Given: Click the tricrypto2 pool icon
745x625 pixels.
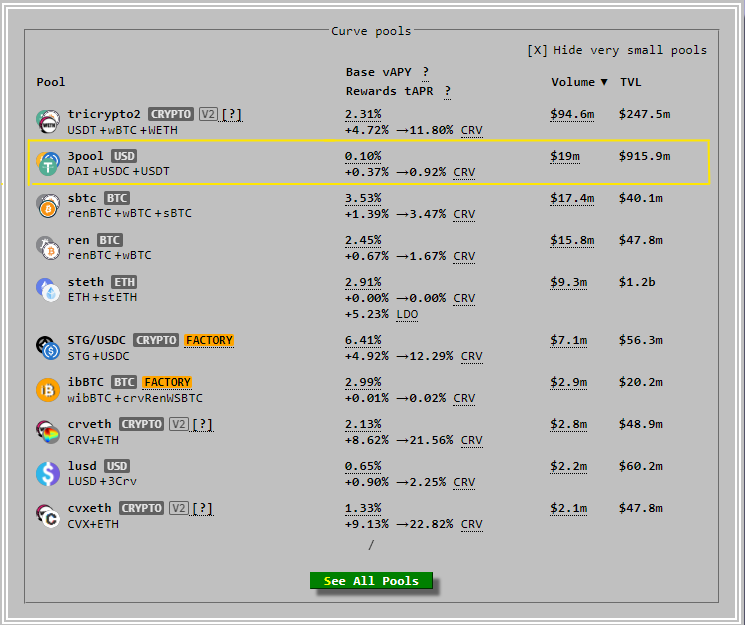Looking at the screenshot, I should click(x=48, y=122).
